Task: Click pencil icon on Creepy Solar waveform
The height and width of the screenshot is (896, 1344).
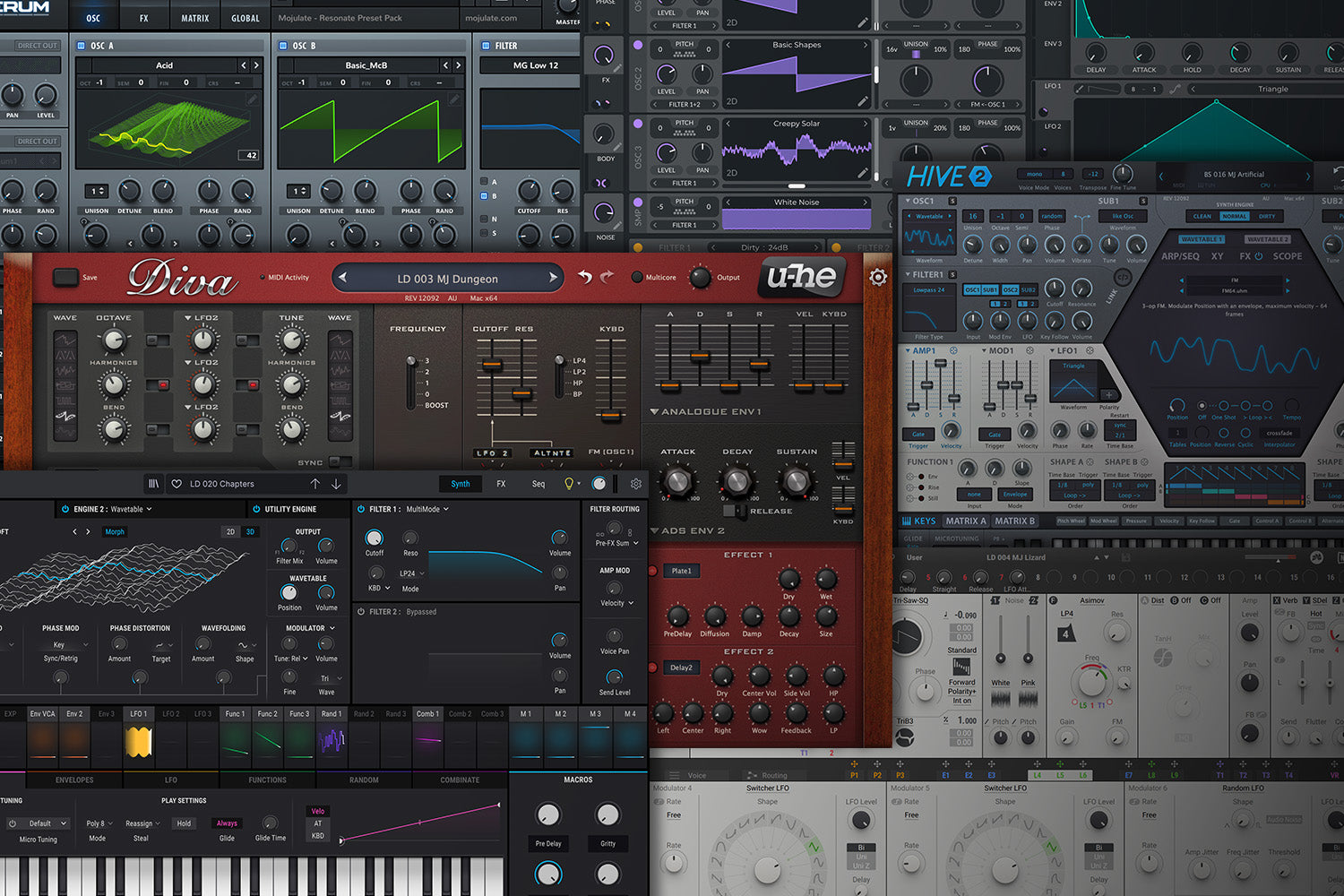Action: coord(862,172)
